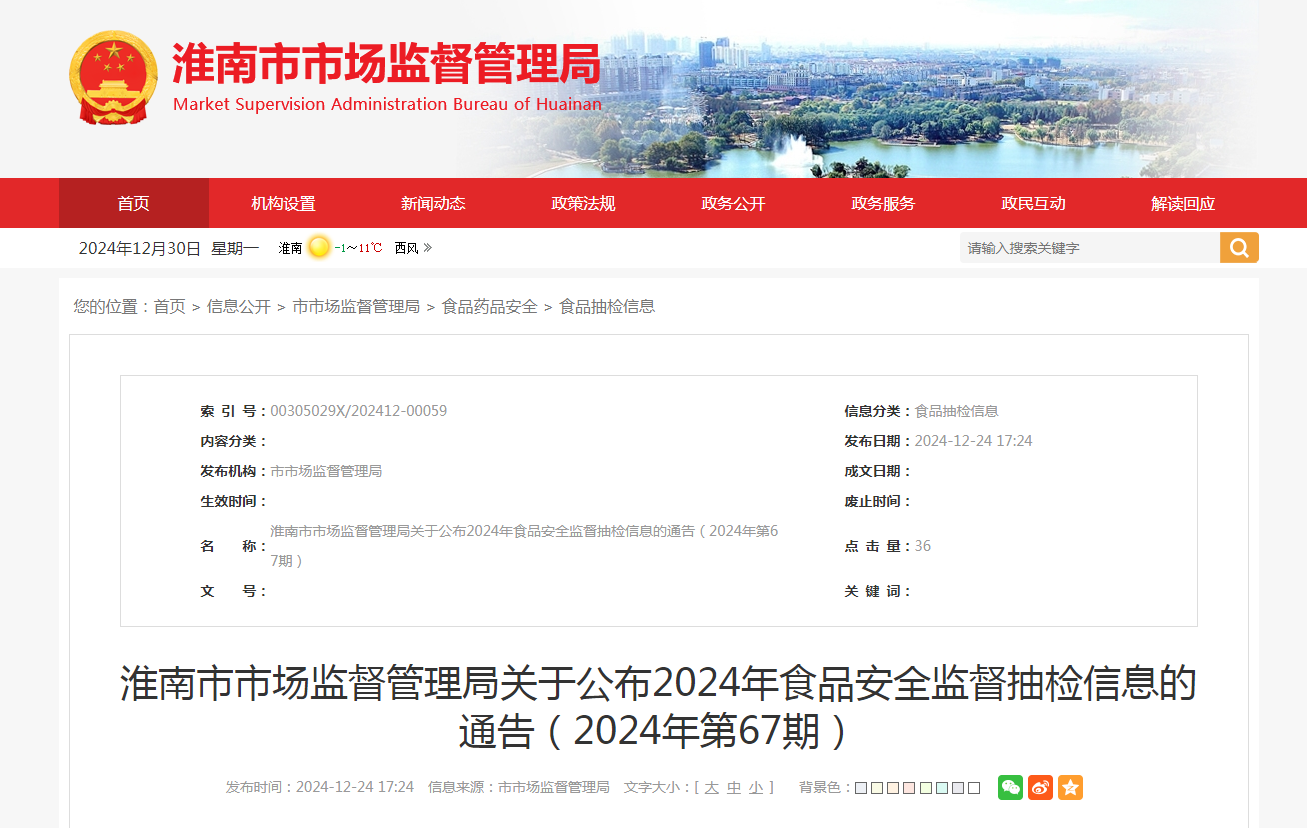
Task: Open the 机构设置 navigation menu
Action: point(284,203)
